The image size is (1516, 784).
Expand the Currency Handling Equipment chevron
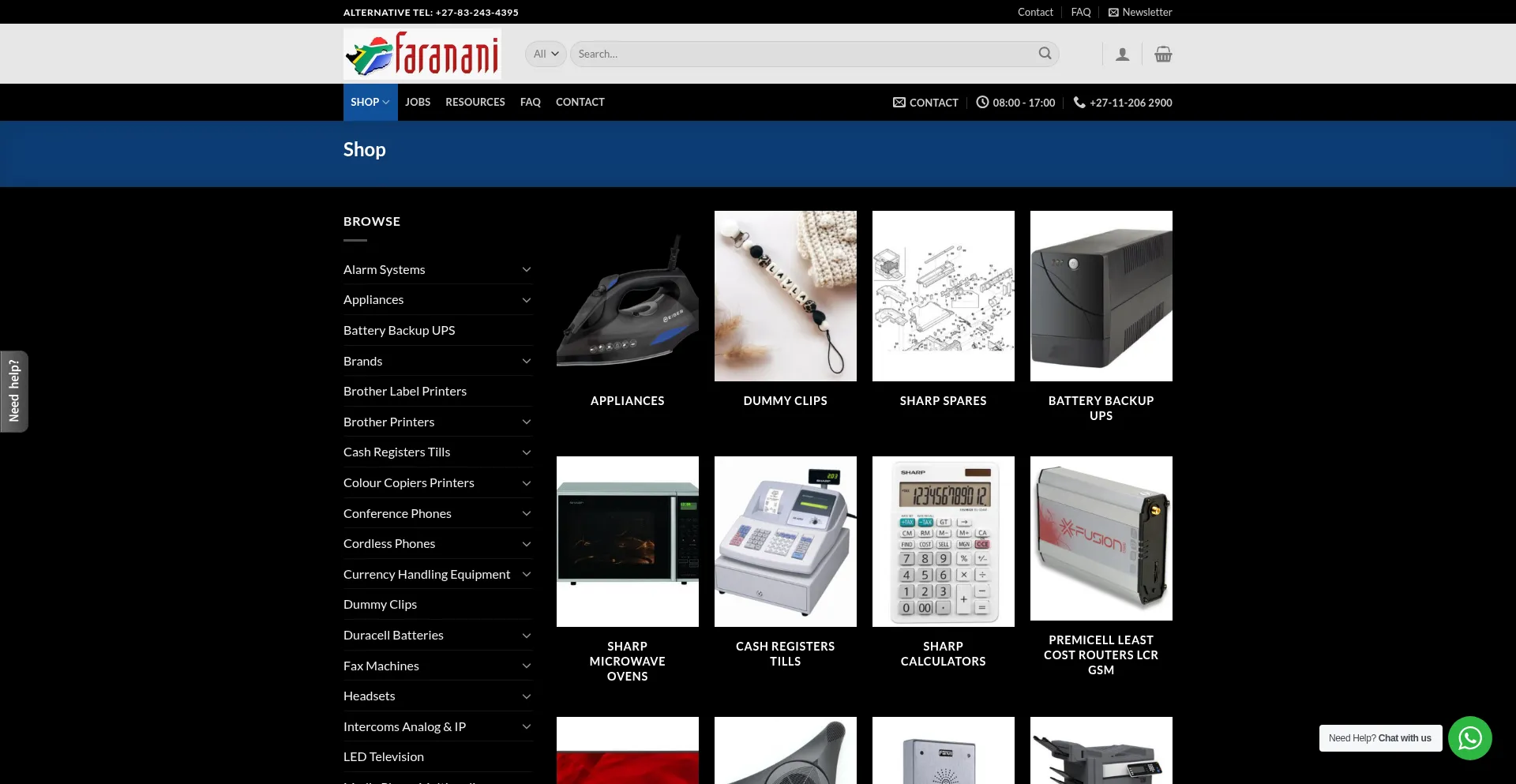pos(527,575)
